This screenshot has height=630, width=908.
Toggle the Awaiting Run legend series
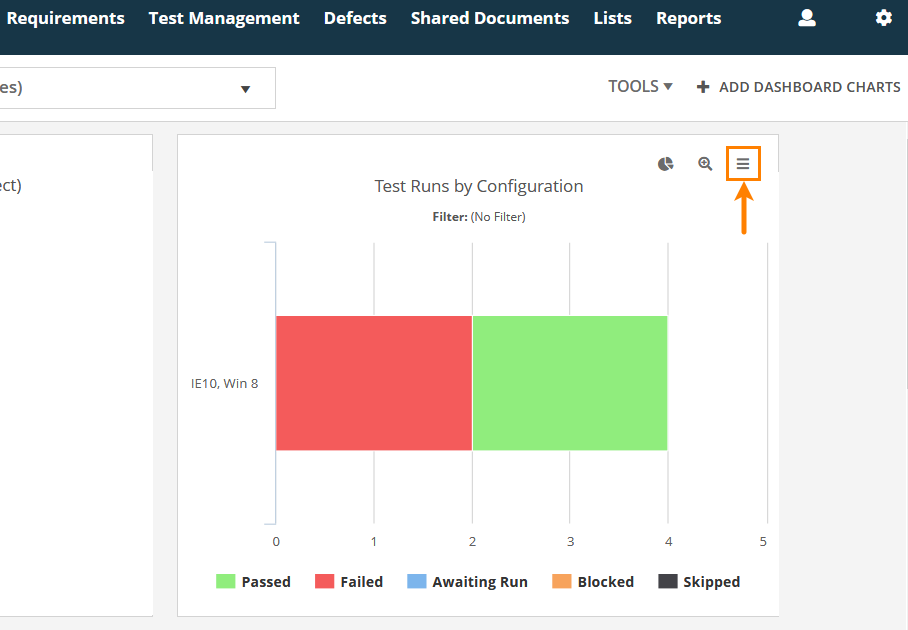pyautogui.click(x=467, y=582)
